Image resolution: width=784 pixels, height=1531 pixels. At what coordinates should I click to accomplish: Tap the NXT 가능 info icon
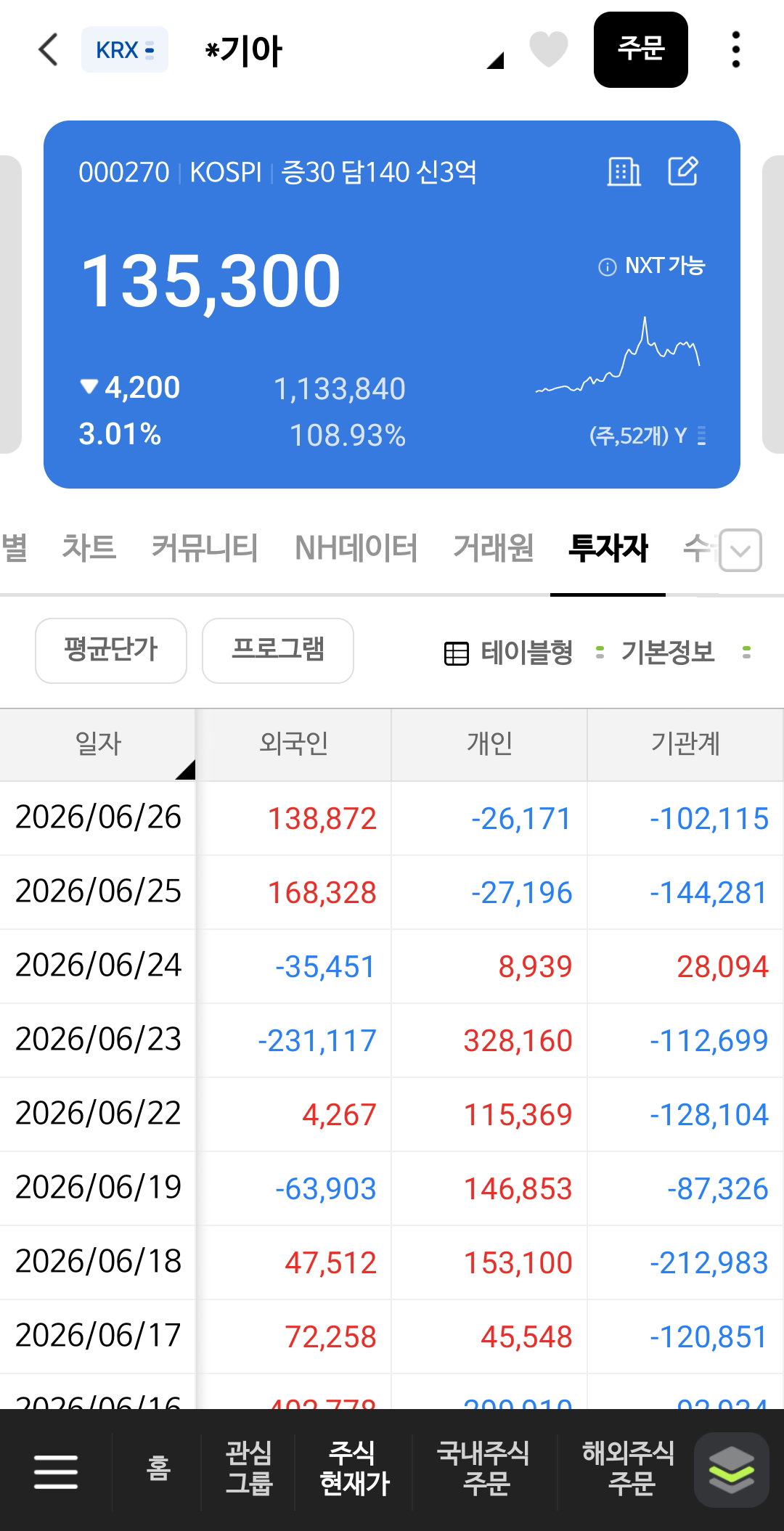pos(607,266)
